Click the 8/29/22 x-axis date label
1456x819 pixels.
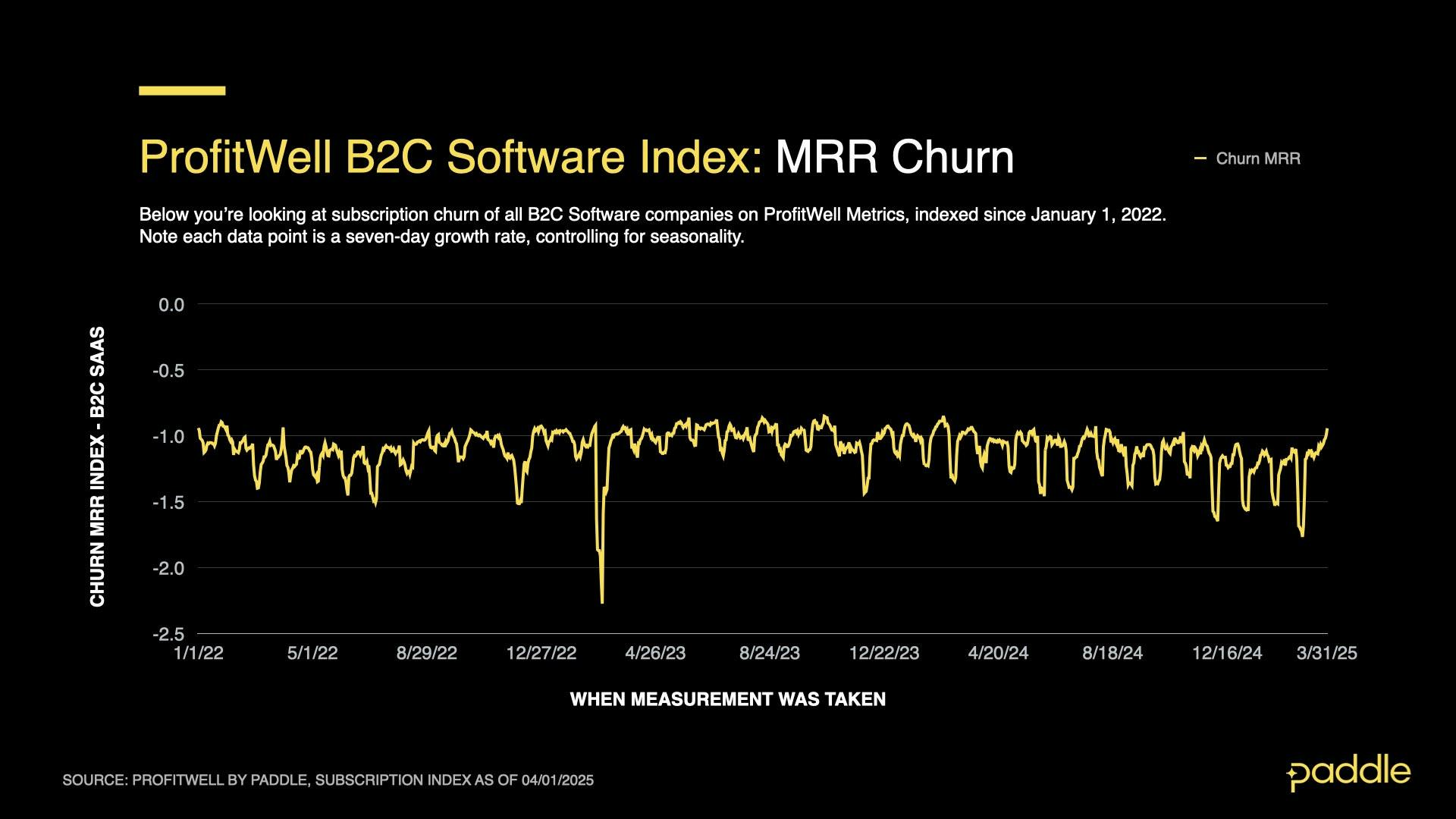426,653
